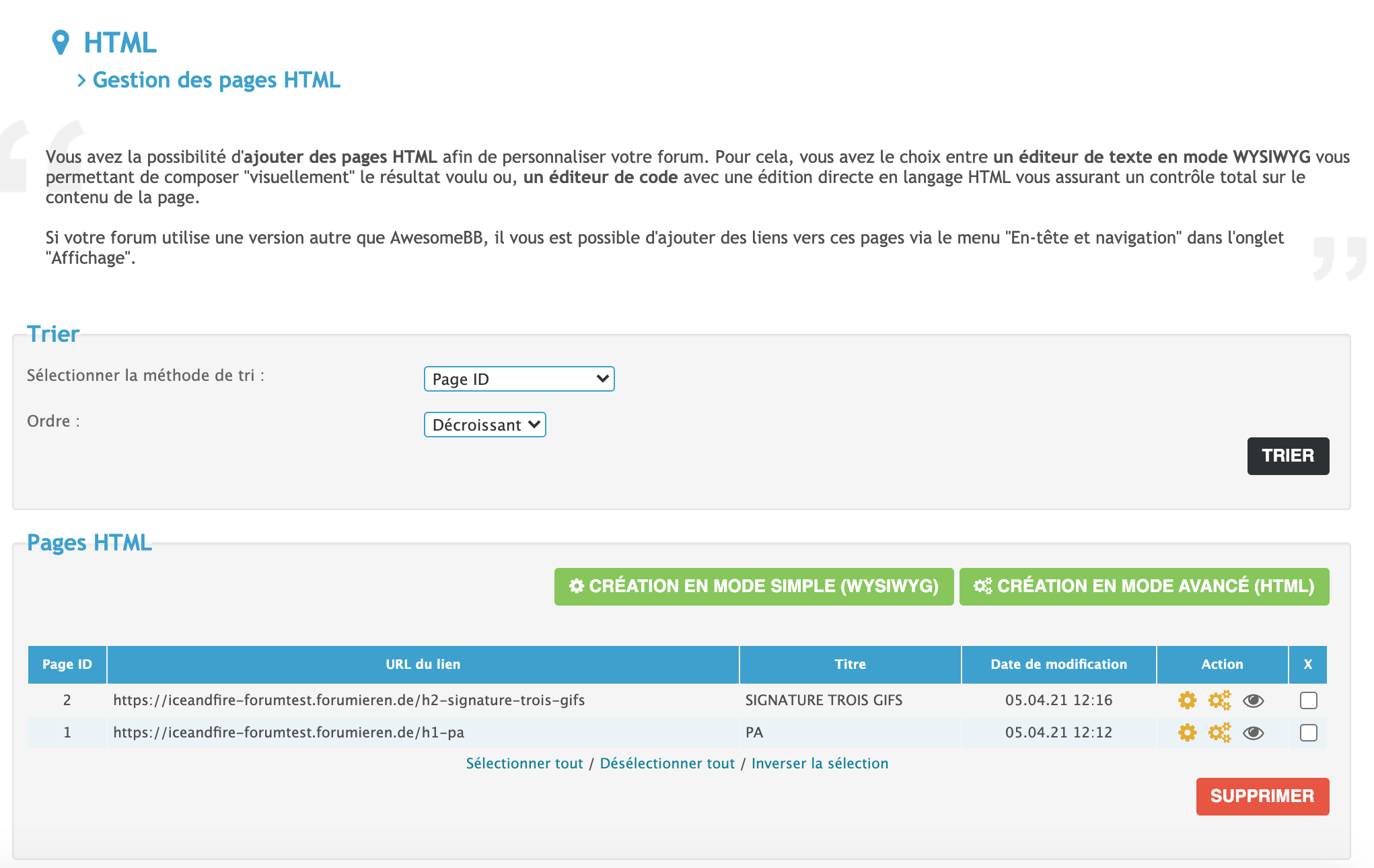Screen dimensions: 1374x868
Task: Click the location pin icon beside HTML
Action: (x=61, y=42)
